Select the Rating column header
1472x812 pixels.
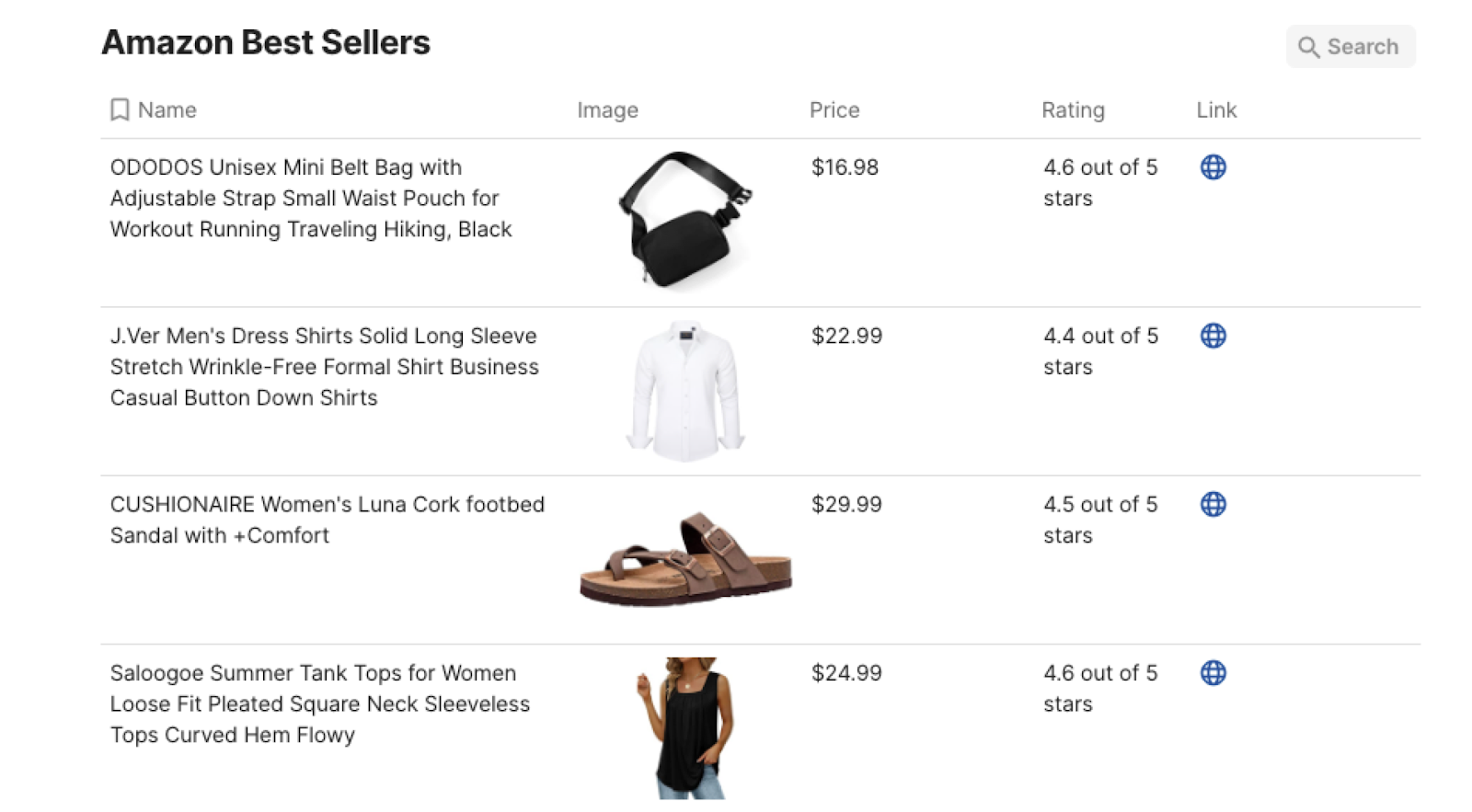coord(1073,110)
